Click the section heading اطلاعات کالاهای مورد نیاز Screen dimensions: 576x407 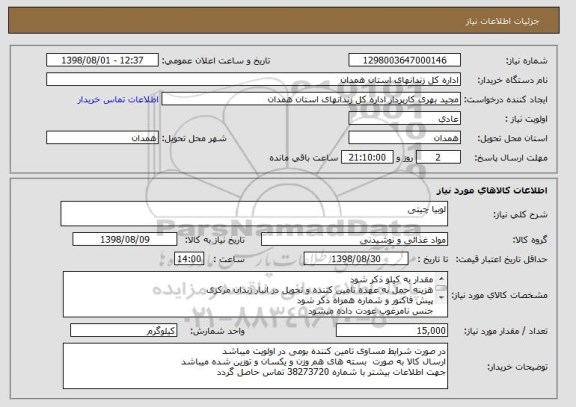pyautogui.click(x=492, y=190)
